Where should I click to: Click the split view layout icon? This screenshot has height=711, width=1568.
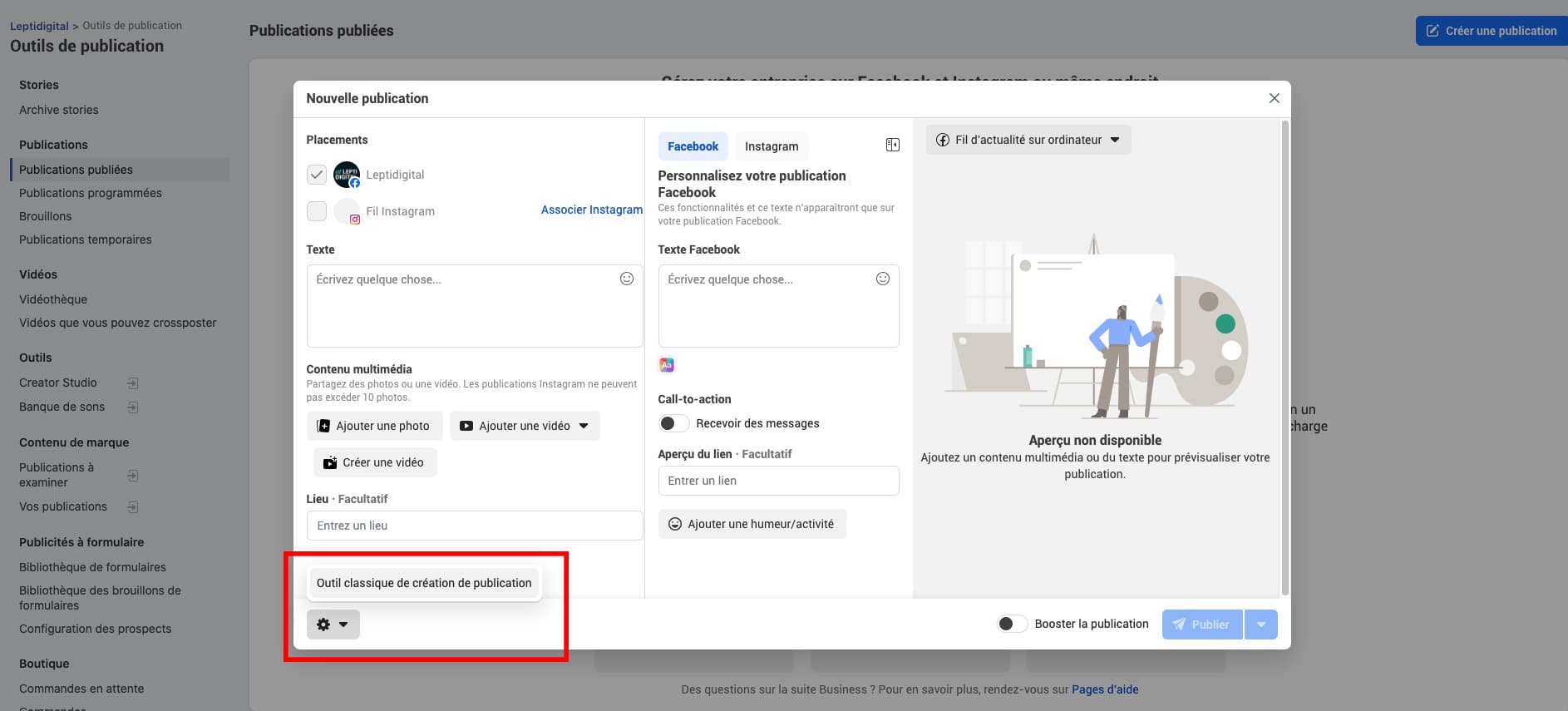[893, 146]
